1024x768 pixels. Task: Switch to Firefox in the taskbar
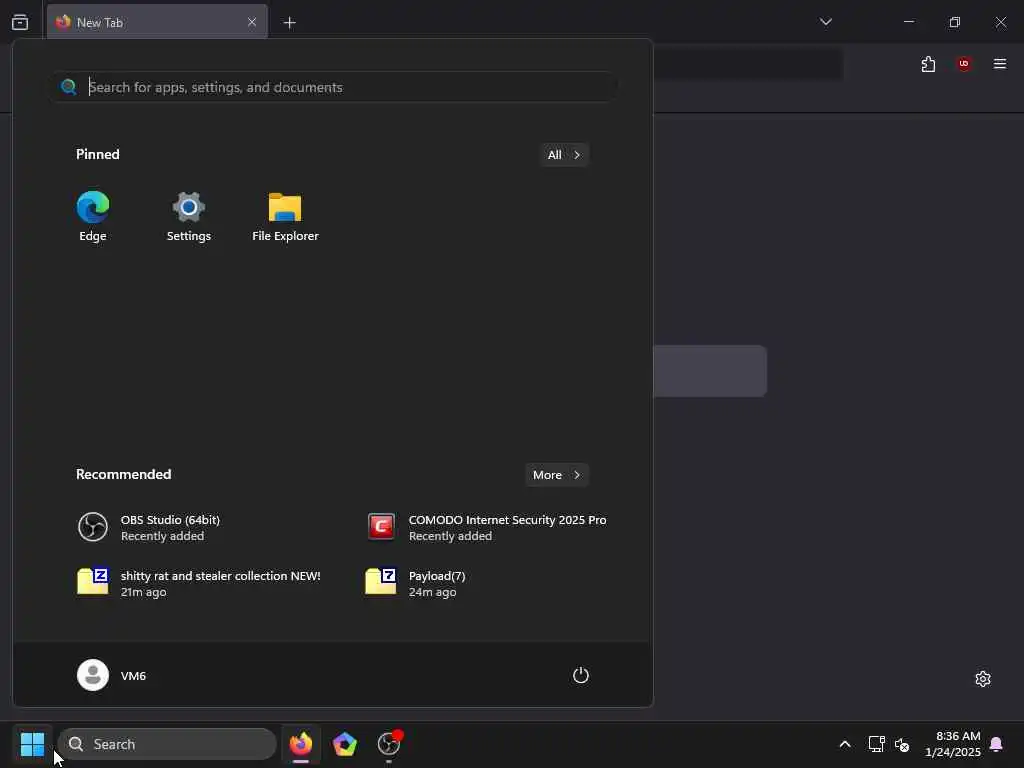(301, 744)
